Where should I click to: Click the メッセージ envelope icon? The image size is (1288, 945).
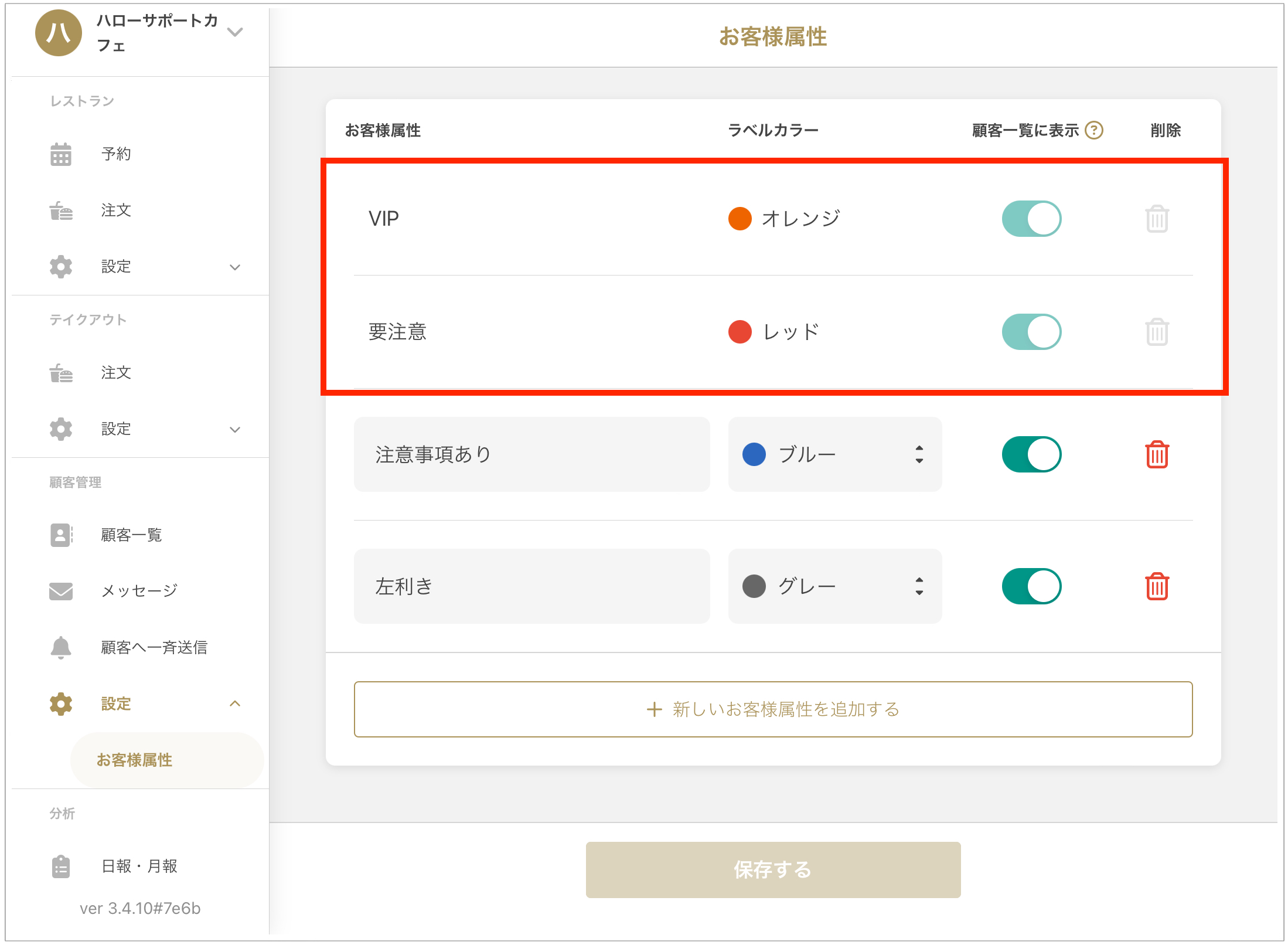coord(61,591)
